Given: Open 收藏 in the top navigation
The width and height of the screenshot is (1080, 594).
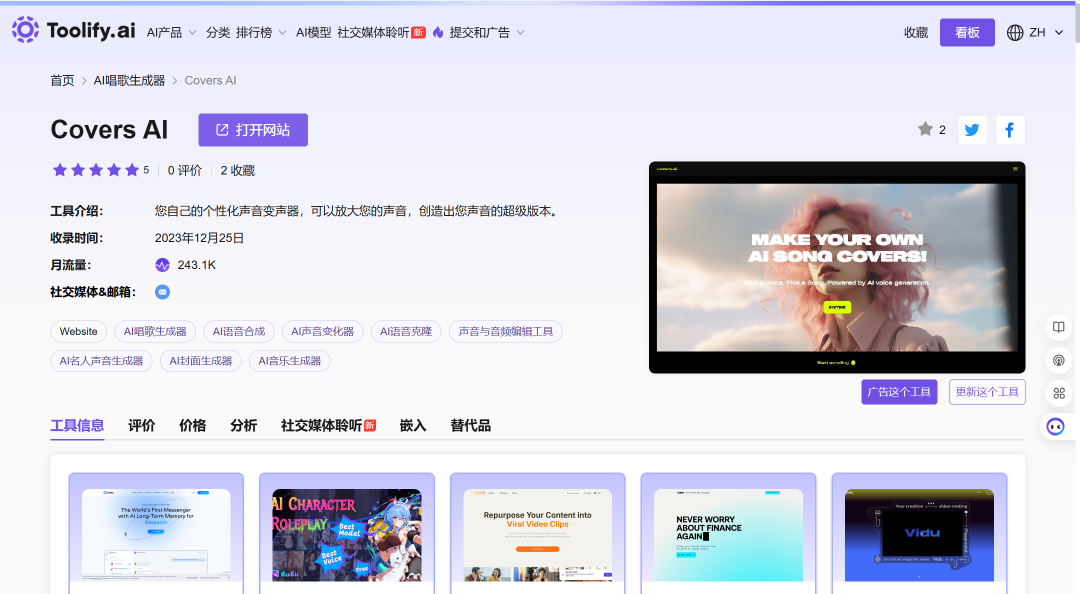Looking at the screenshot, I should [x=916, y=32].
